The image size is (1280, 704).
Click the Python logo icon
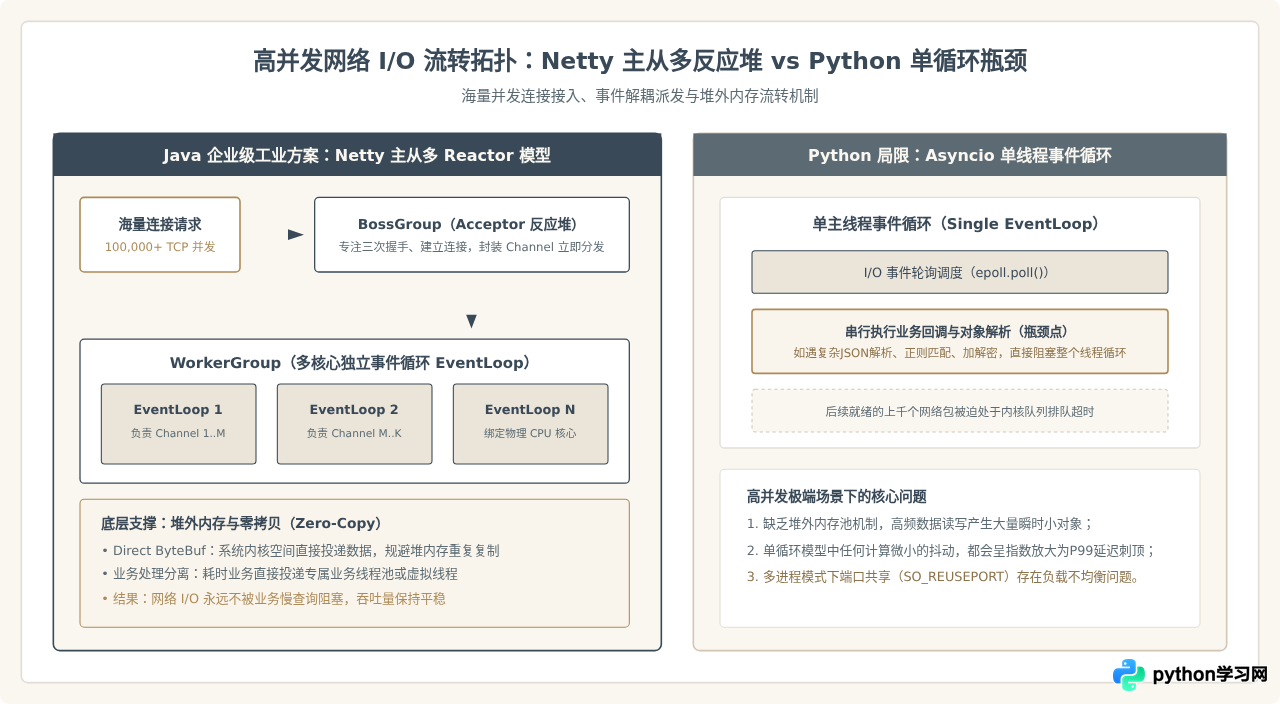pos(1129,675)
